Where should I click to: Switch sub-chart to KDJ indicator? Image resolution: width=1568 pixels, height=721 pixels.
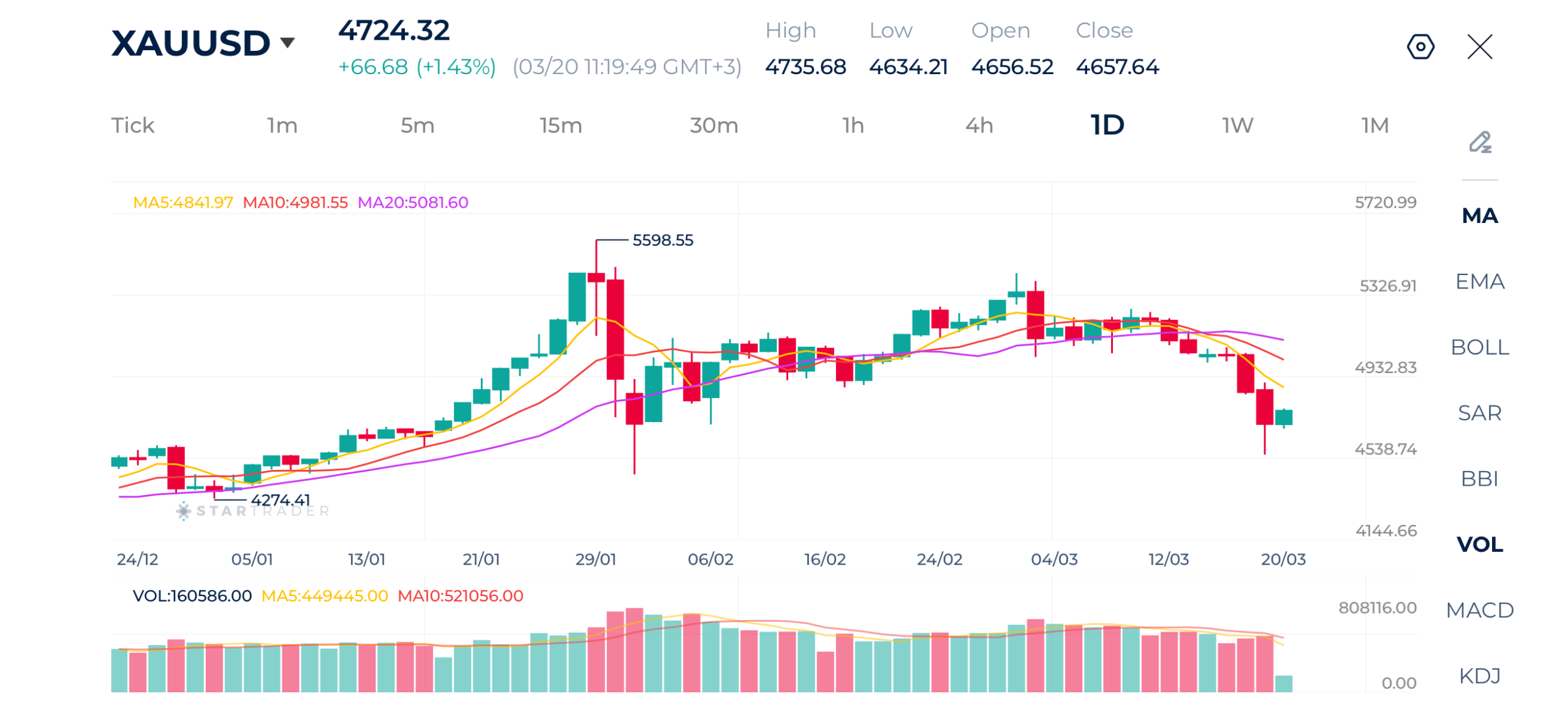pyautogui.click(x=1479, y=675)
